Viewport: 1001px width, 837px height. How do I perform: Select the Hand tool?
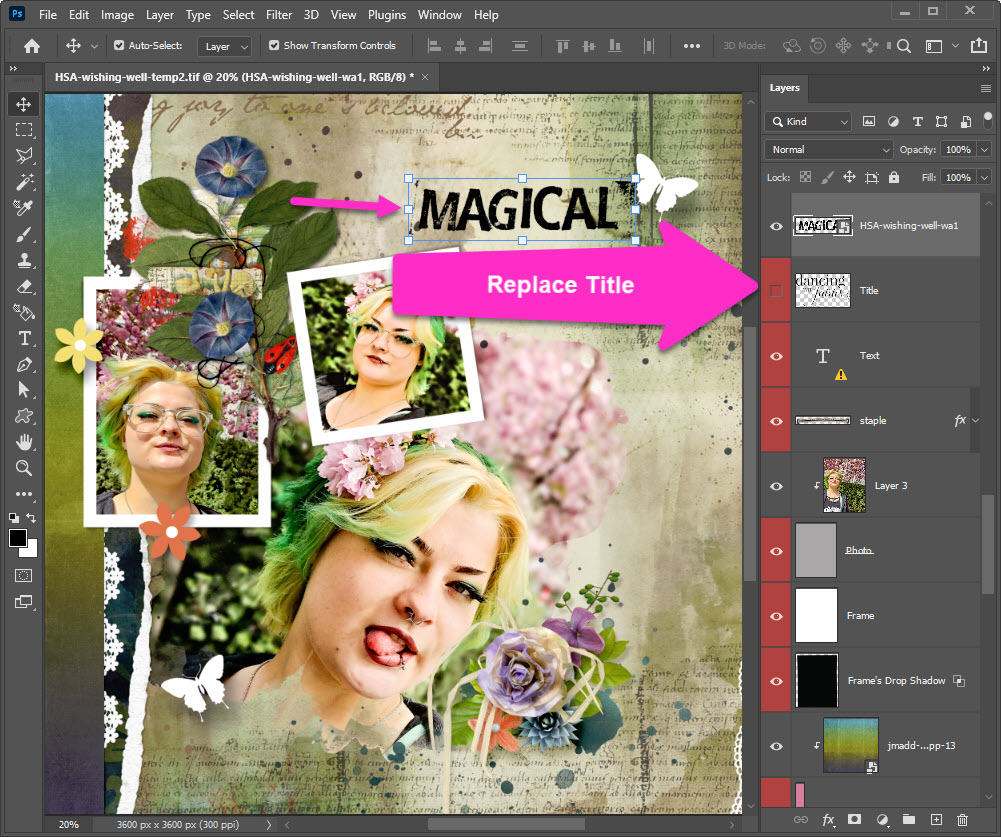[x=24, y=442]
